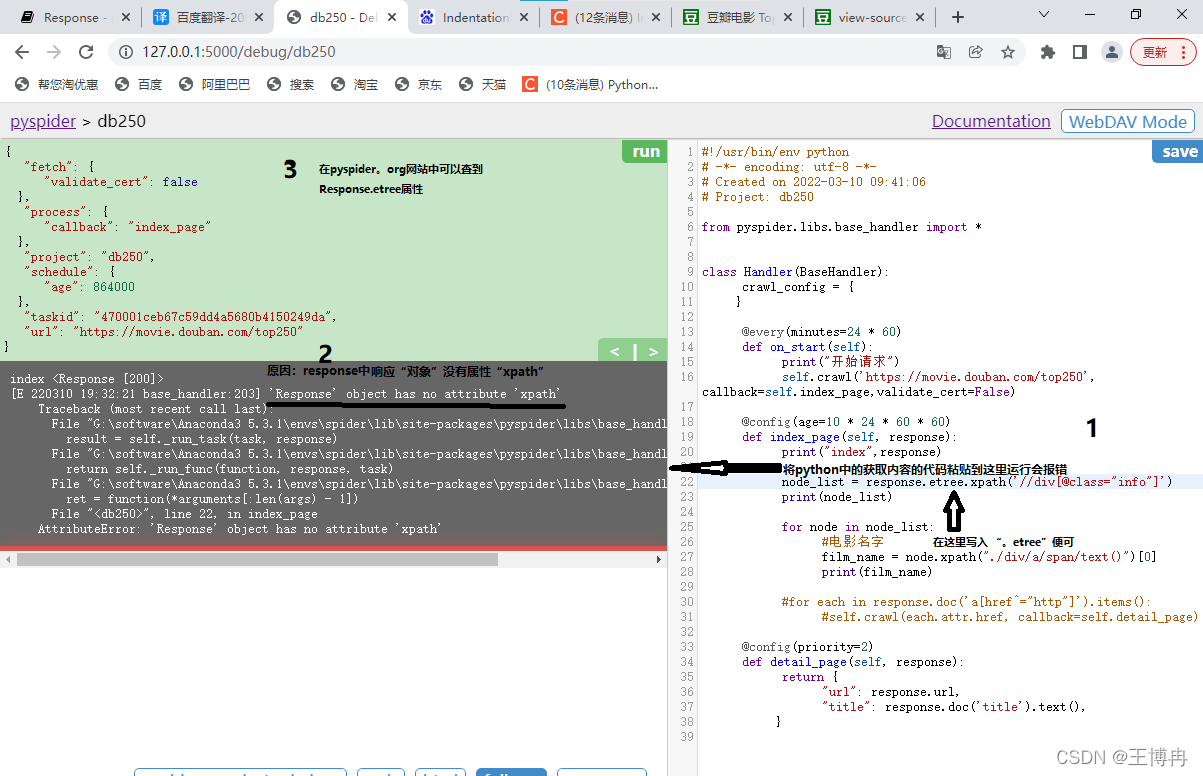Open the extensions puzzle icon
The image size is (1203, 776).
[x=1048, y=52]
